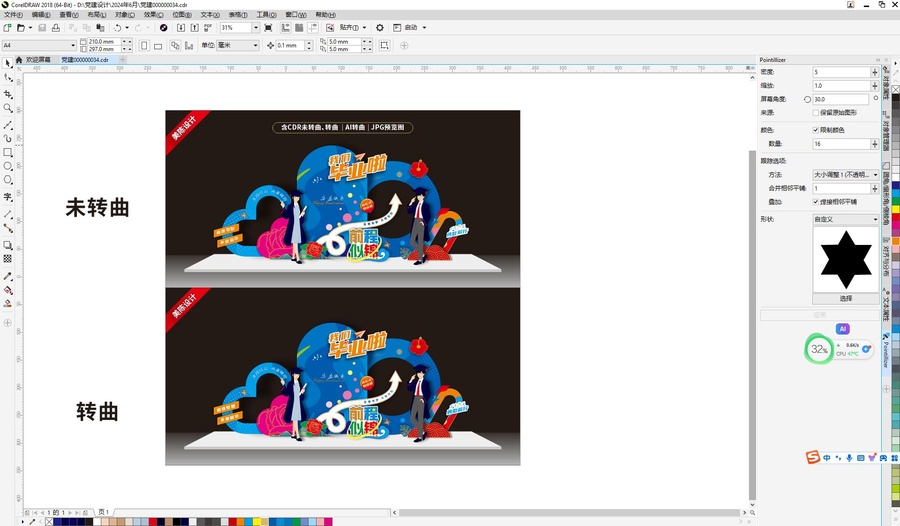Select the Freehand line tool
This screenshot has height=526, width=900.
point(7,124)
